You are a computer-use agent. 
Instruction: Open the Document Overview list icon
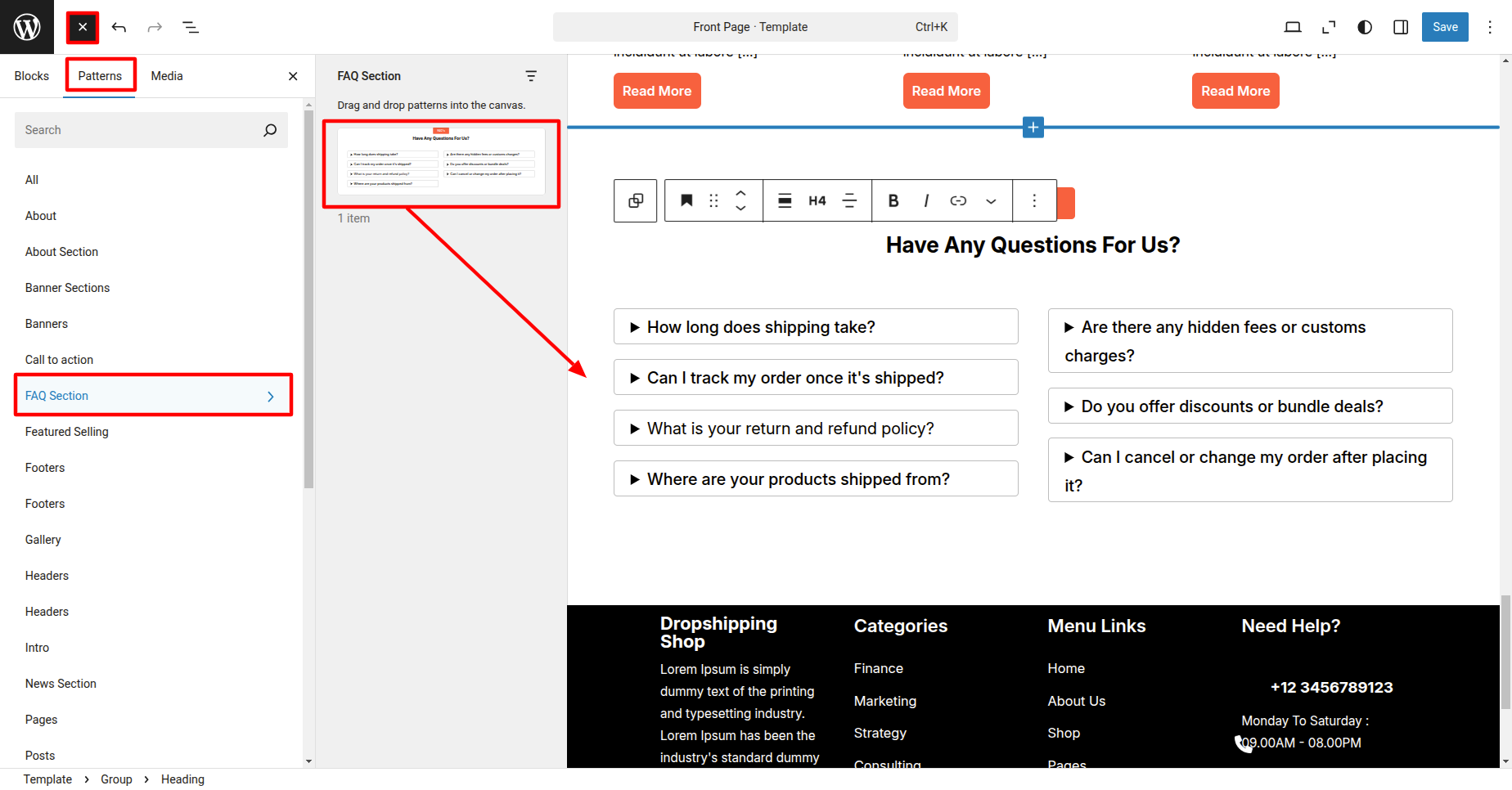191,27
